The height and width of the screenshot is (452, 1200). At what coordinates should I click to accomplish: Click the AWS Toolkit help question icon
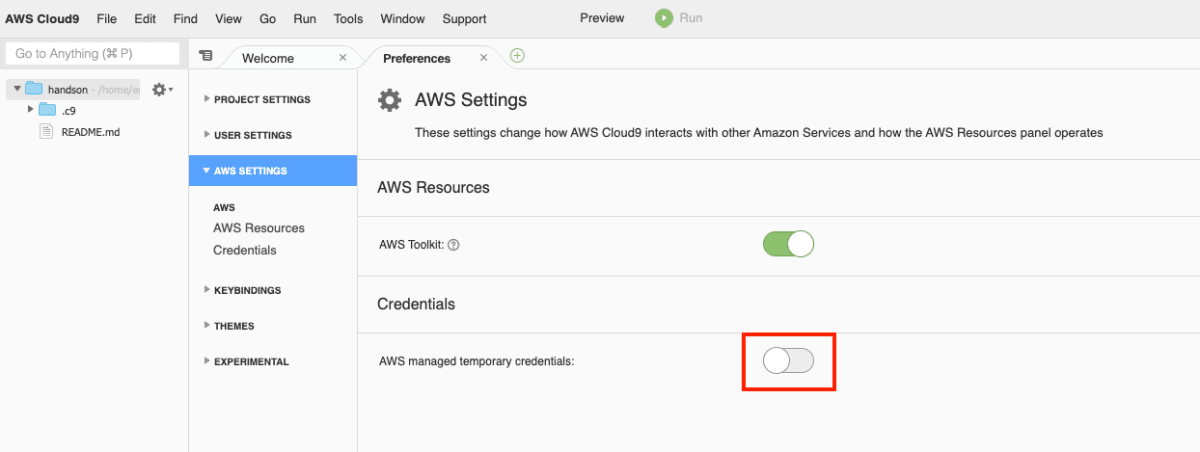point(453,244)
